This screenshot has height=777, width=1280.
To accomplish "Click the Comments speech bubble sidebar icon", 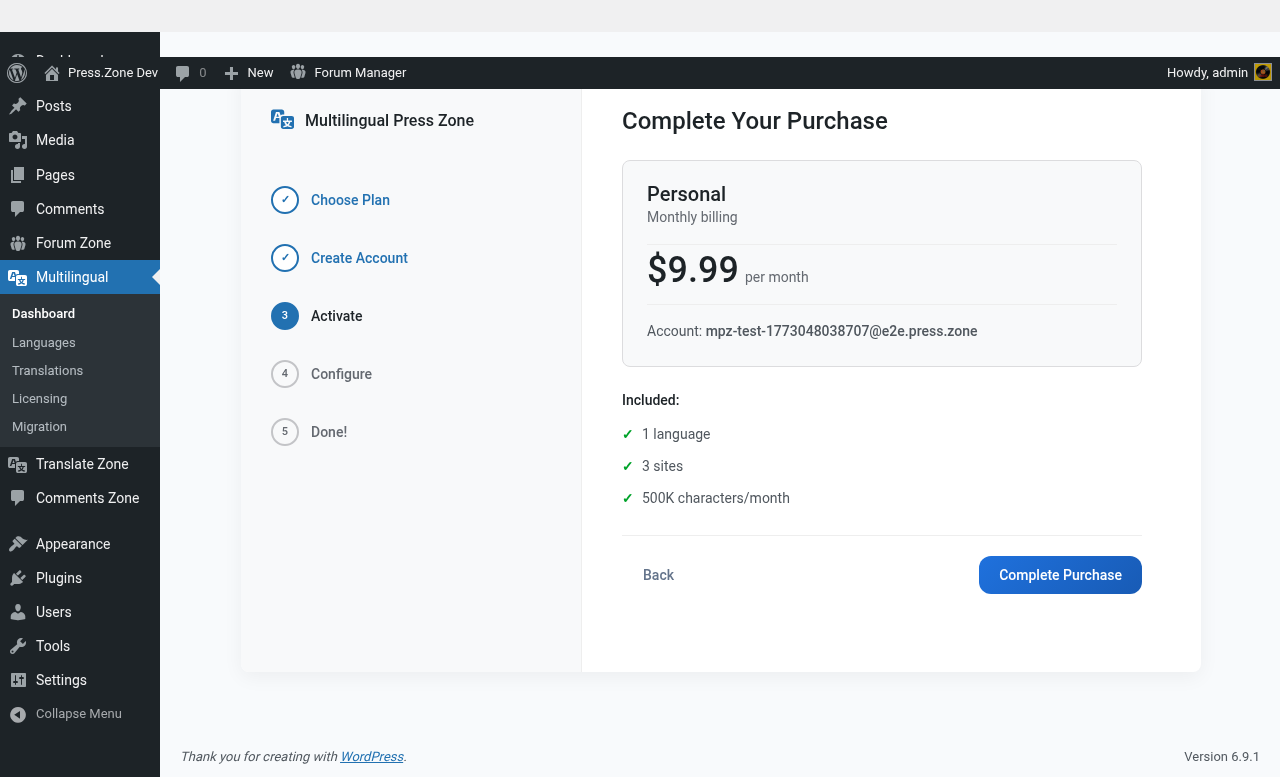I will click(x=18, y=209).
